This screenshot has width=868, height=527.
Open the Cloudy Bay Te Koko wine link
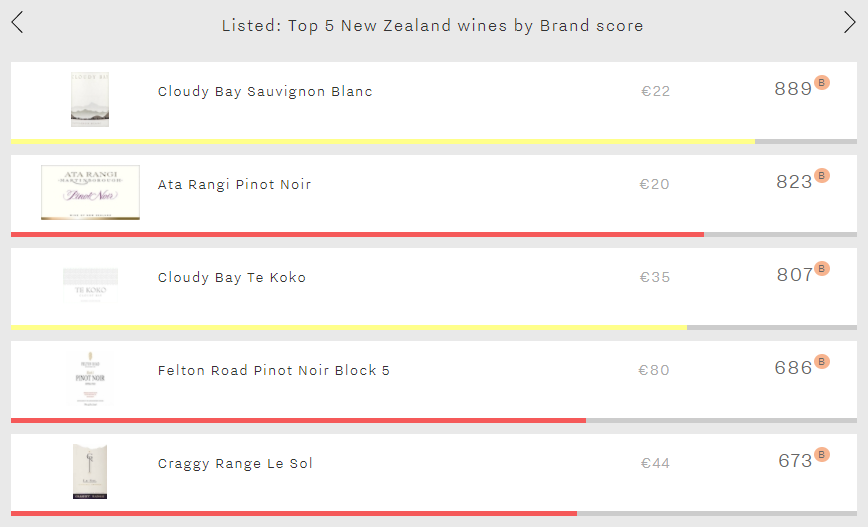point(232,277)
